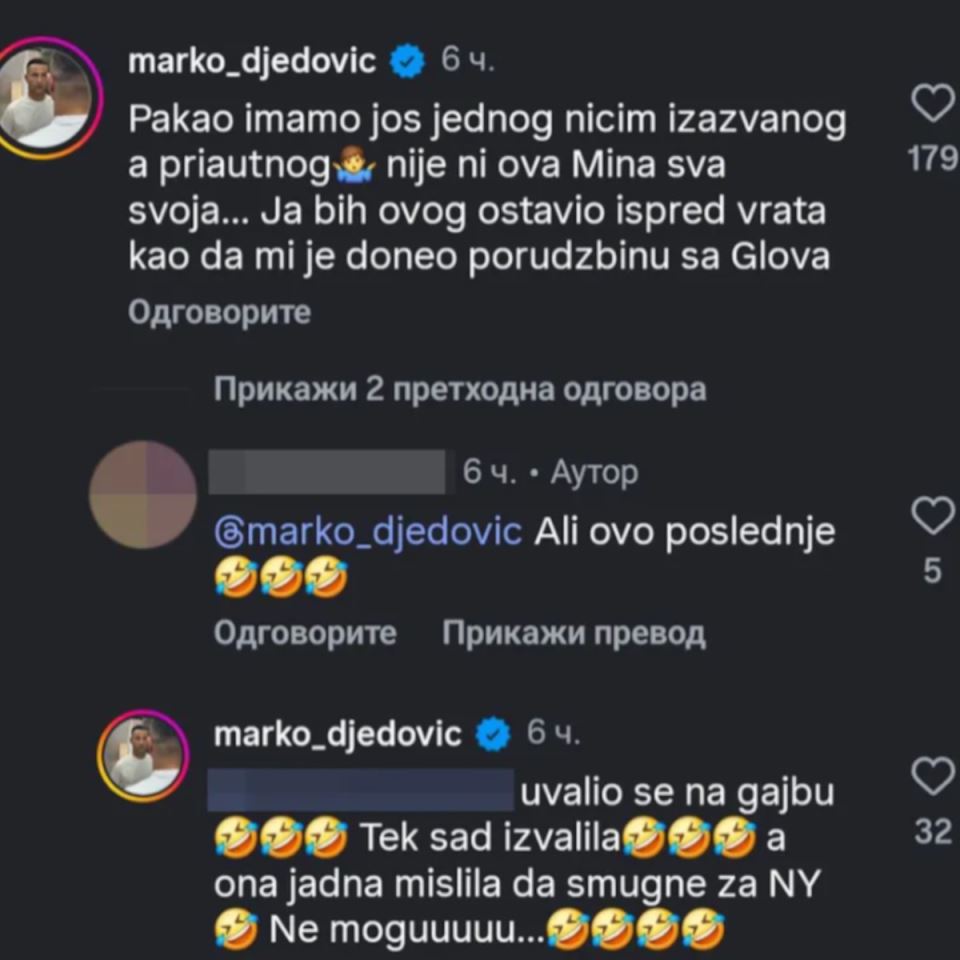Open the @marko_djedovic mention link
Viewport: 960px width, 960px height.
point(362,533)
